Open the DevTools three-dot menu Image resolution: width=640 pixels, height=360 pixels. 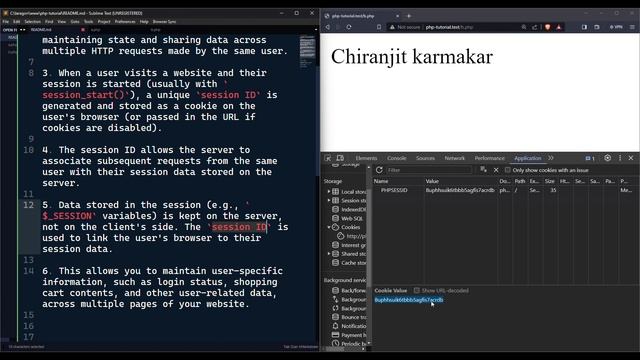(620, 158)
